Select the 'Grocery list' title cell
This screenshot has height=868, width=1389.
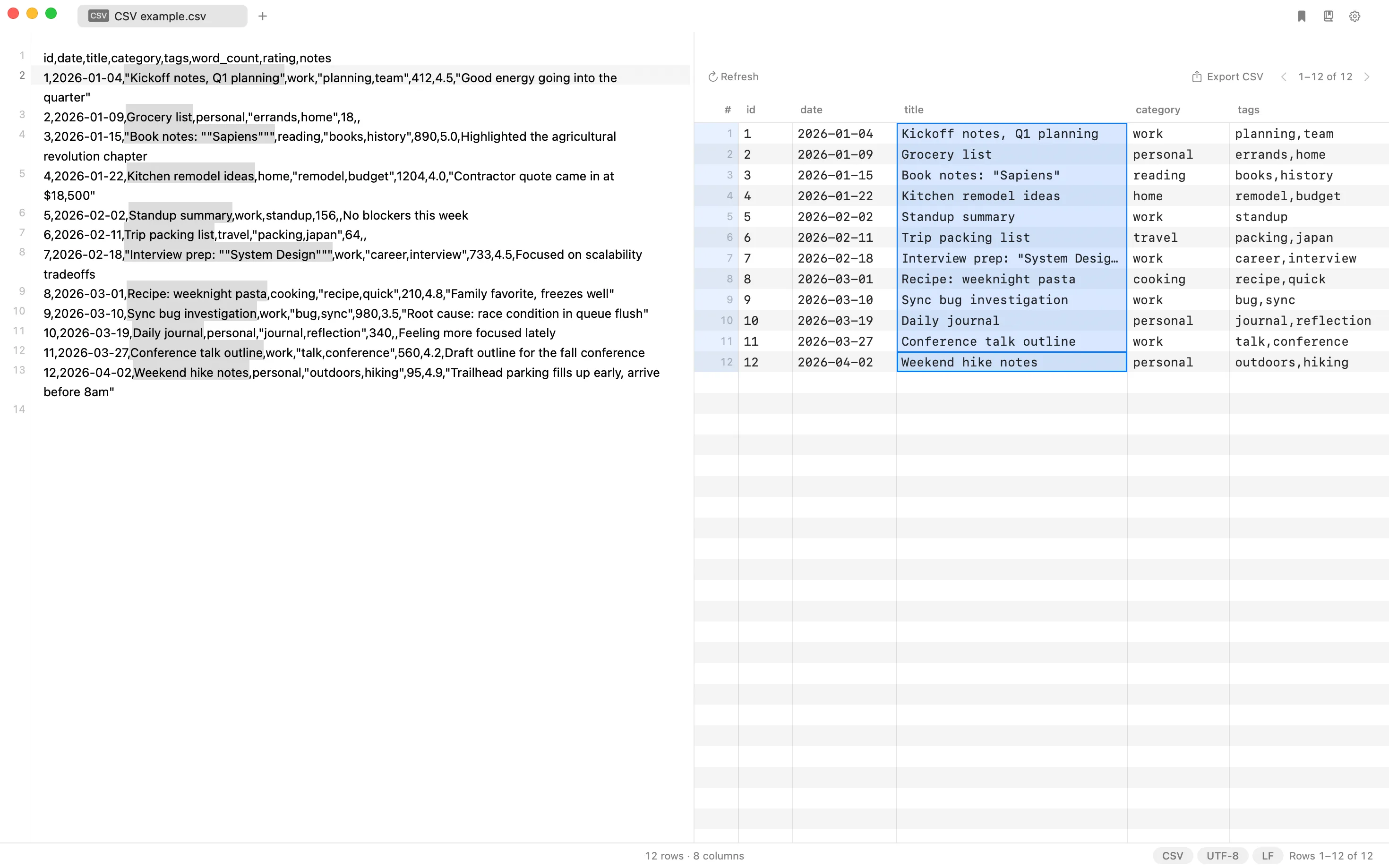tap(1011, 154)
